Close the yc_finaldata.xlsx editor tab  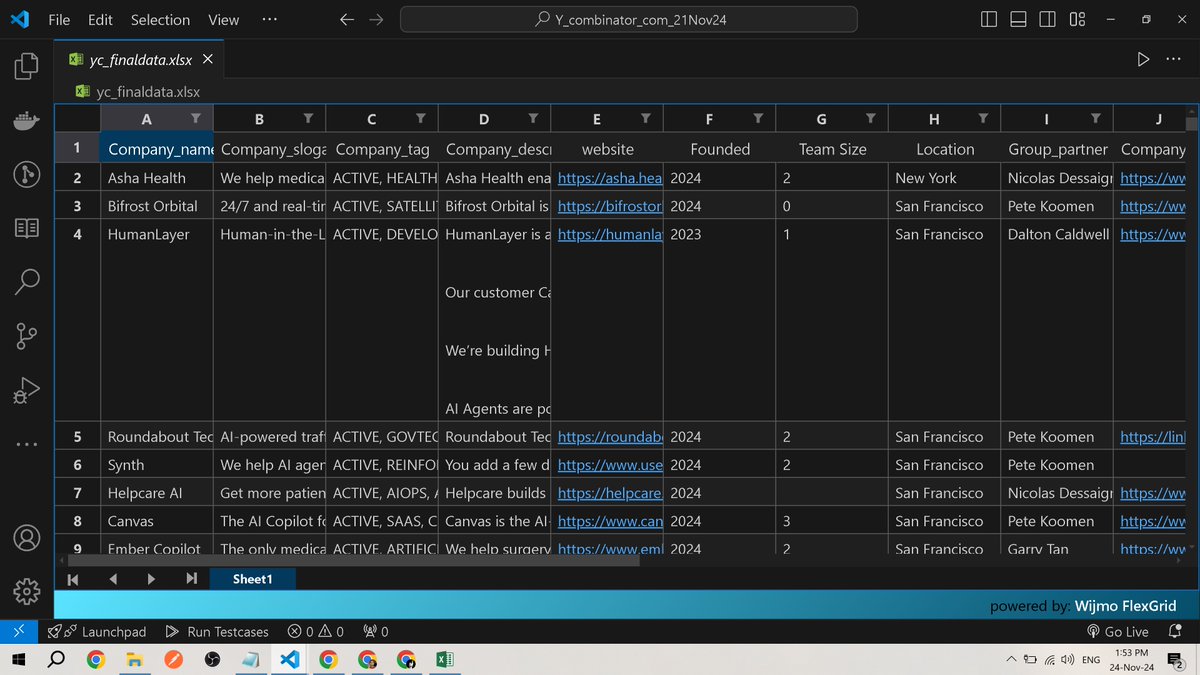pos(208,59)
